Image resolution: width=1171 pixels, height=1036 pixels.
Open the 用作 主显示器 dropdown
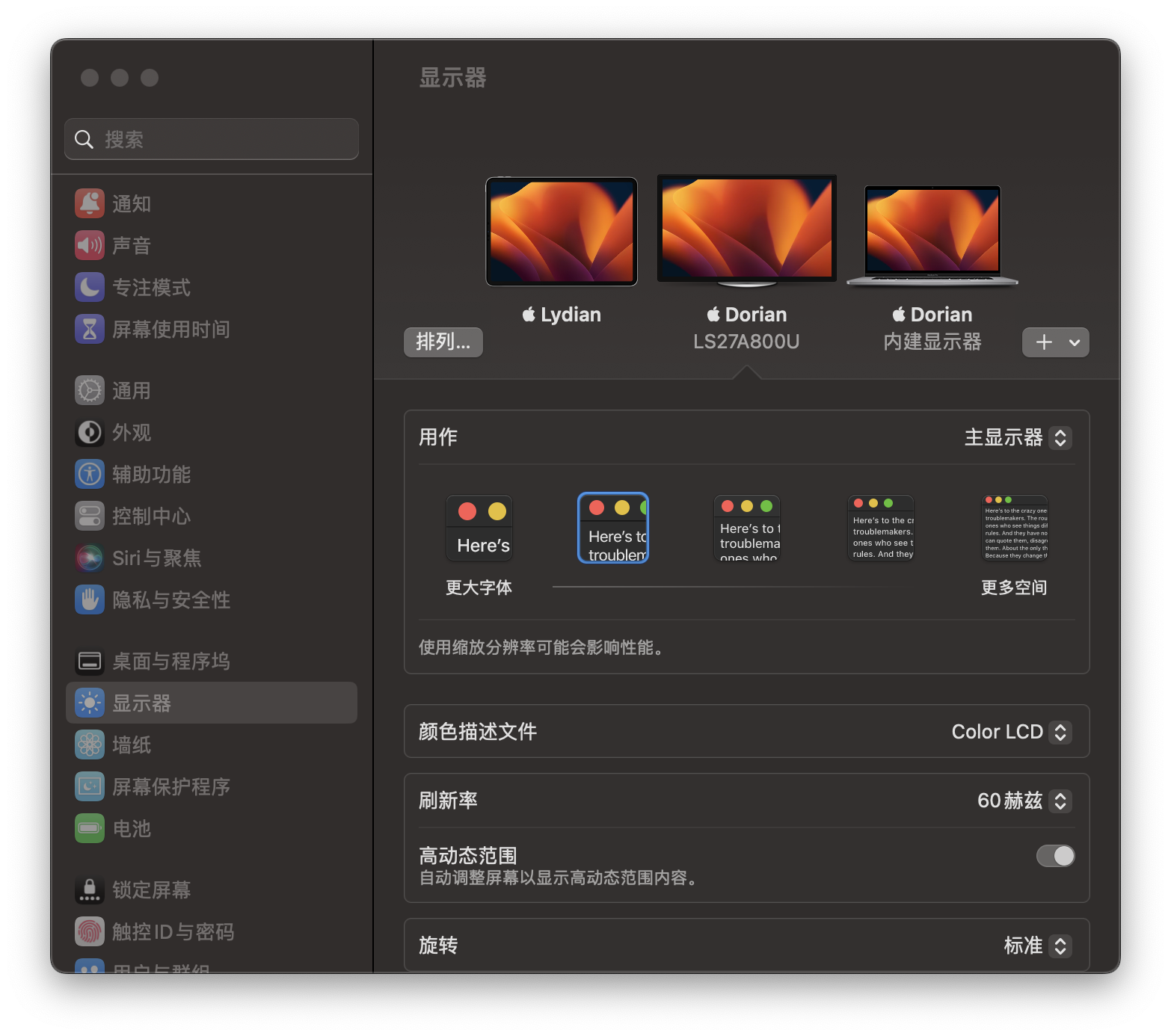(1018, 437)
